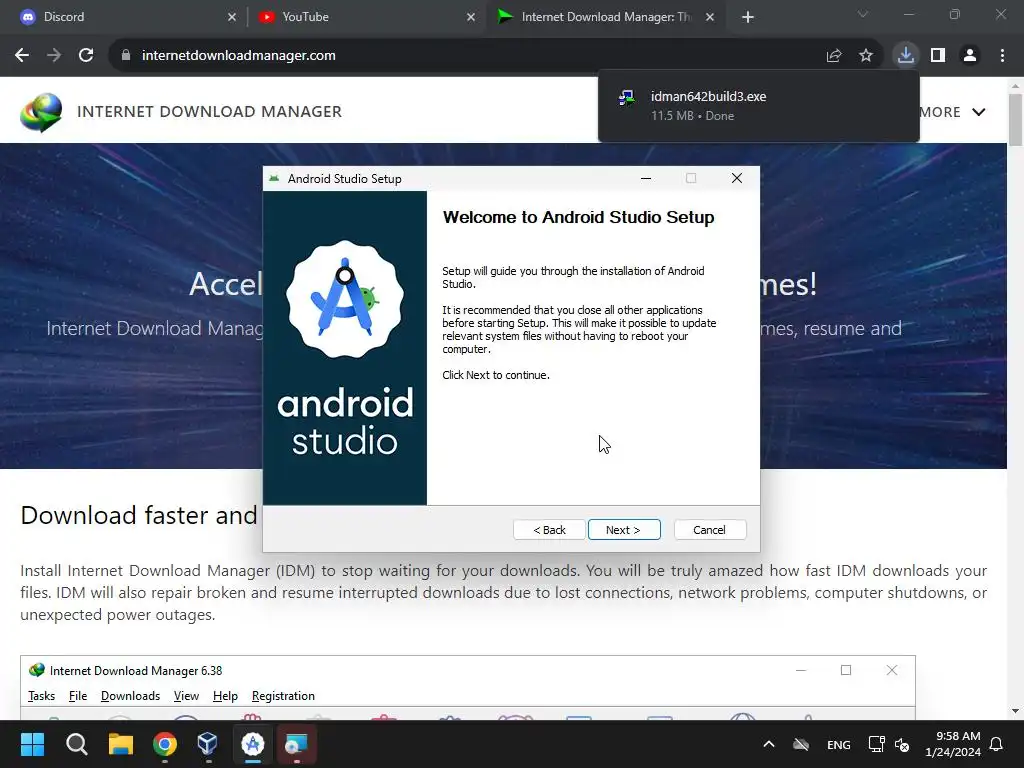Toggle the Chrome downloads icon
The height and width of the screenshot is (768, 1024).
(x=906, y=56)
